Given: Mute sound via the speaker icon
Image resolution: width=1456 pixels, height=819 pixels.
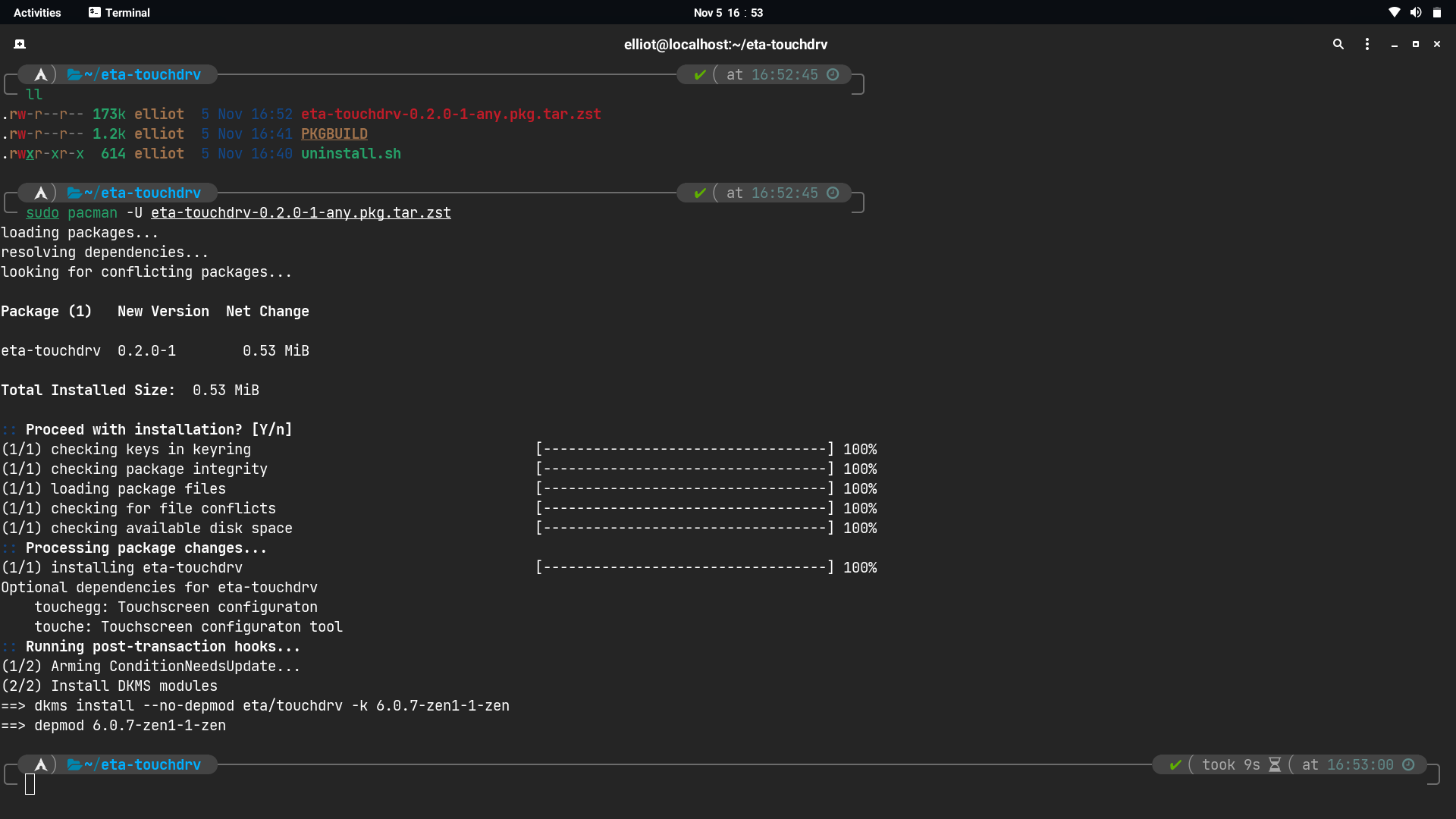Looking at the screenshot, I should pos(1417,12).
